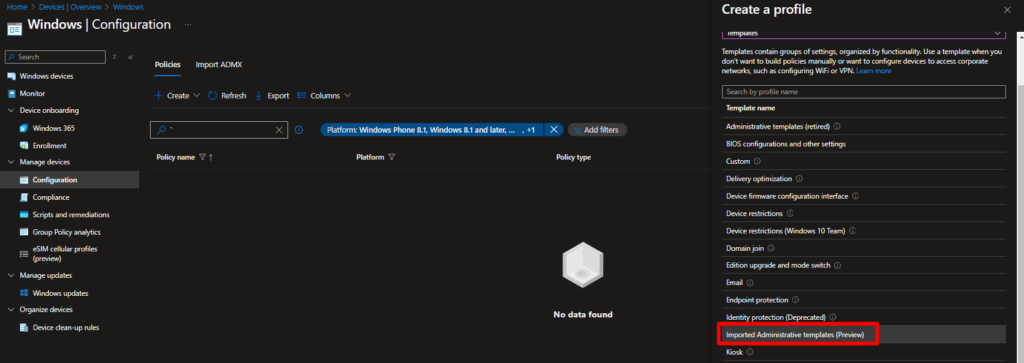Open the Templates profile type dropdown

pos(863,33)
